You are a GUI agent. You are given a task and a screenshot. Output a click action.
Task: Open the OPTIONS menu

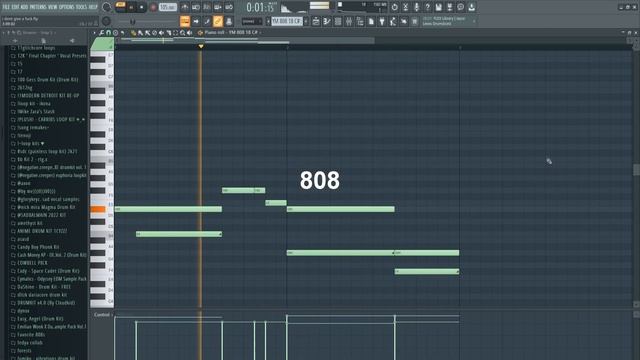[x=67, y=7]
